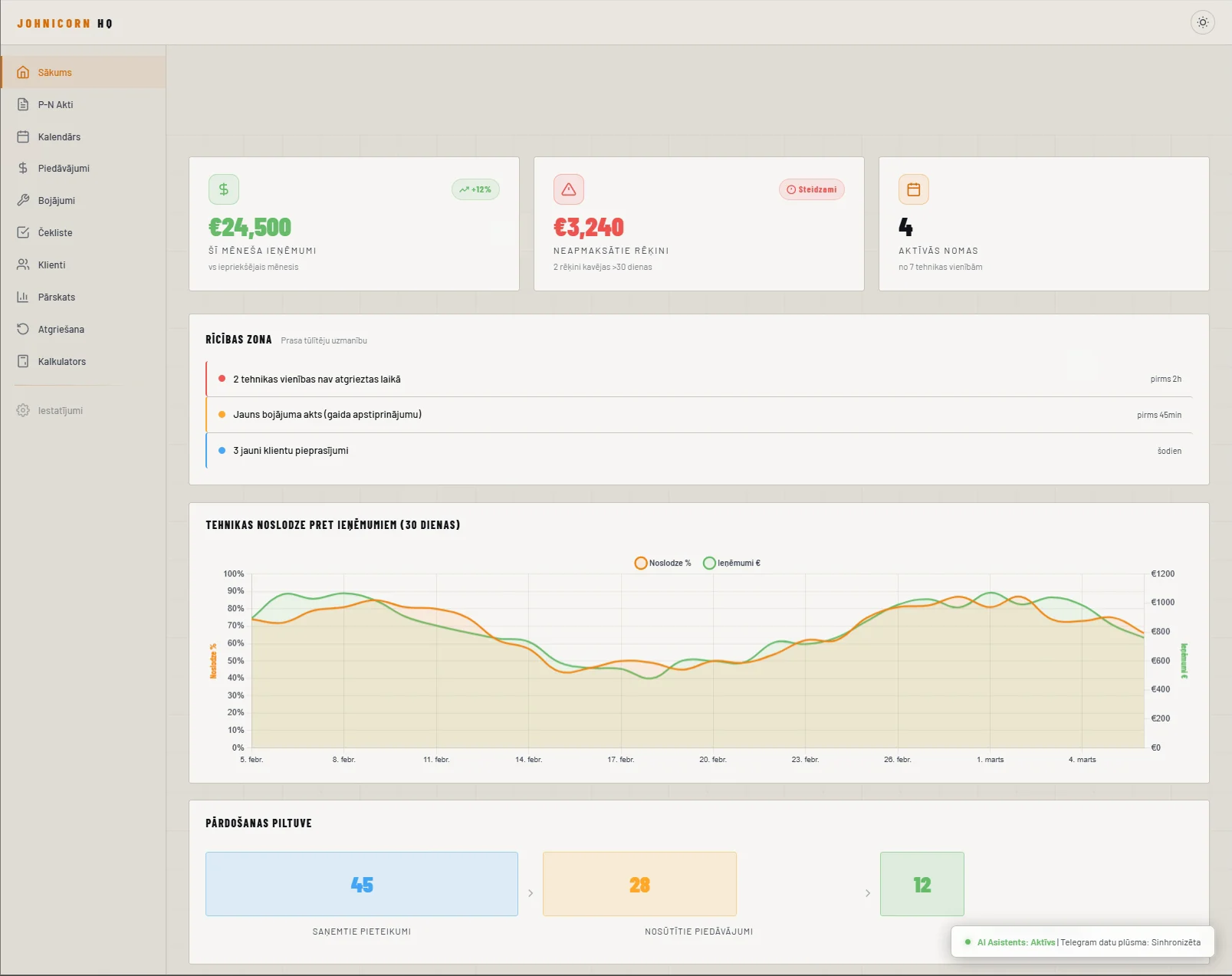The width and height of the screenshot is (1232, 976).
Task: Click the 45 received applications funnel block
Action: (x=362, y=884)
